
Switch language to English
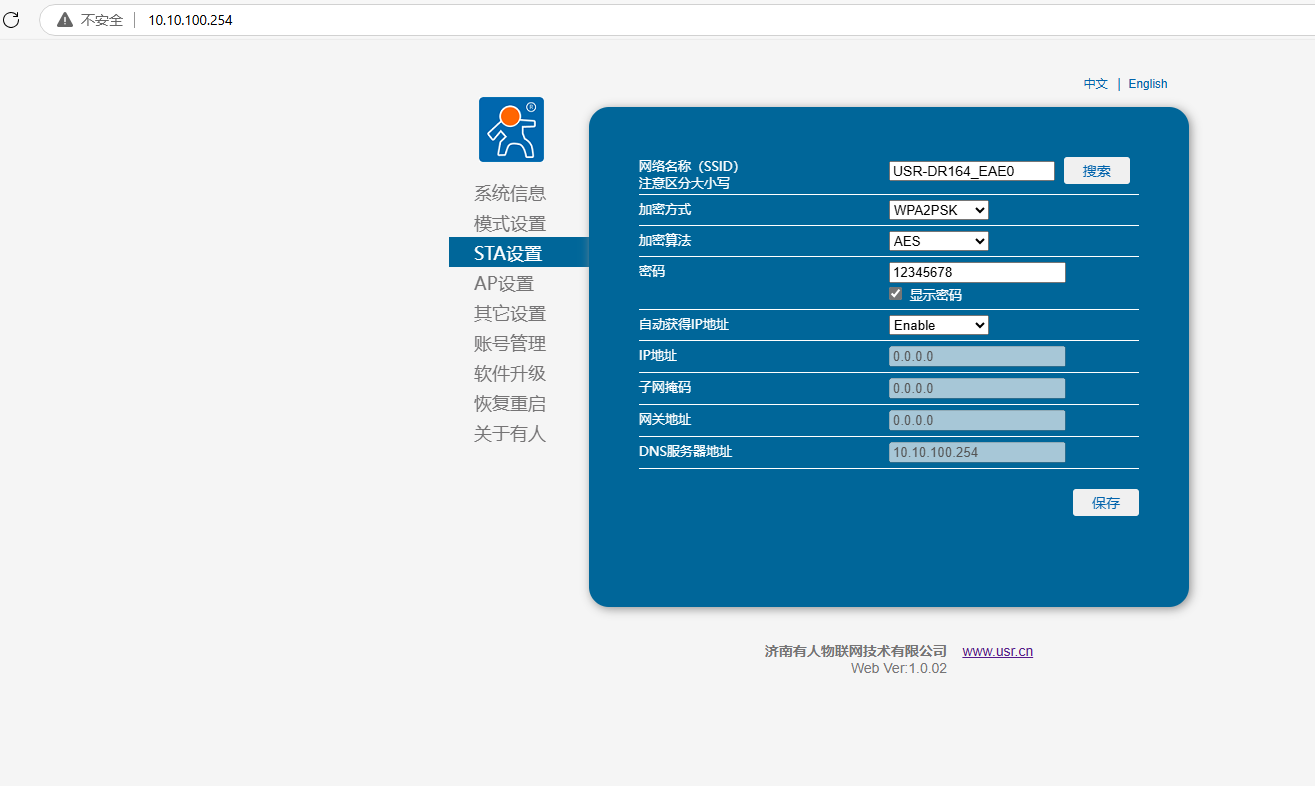[1147, 84]
